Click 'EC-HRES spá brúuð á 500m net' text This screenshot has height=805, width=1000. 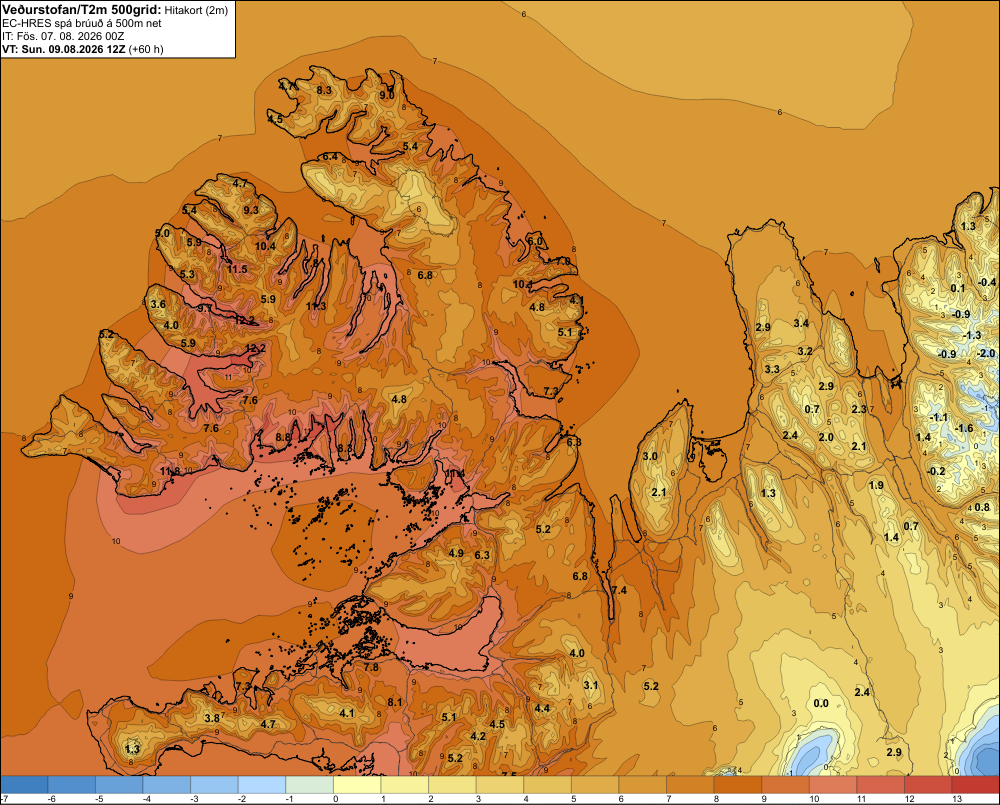click(82, 23)
